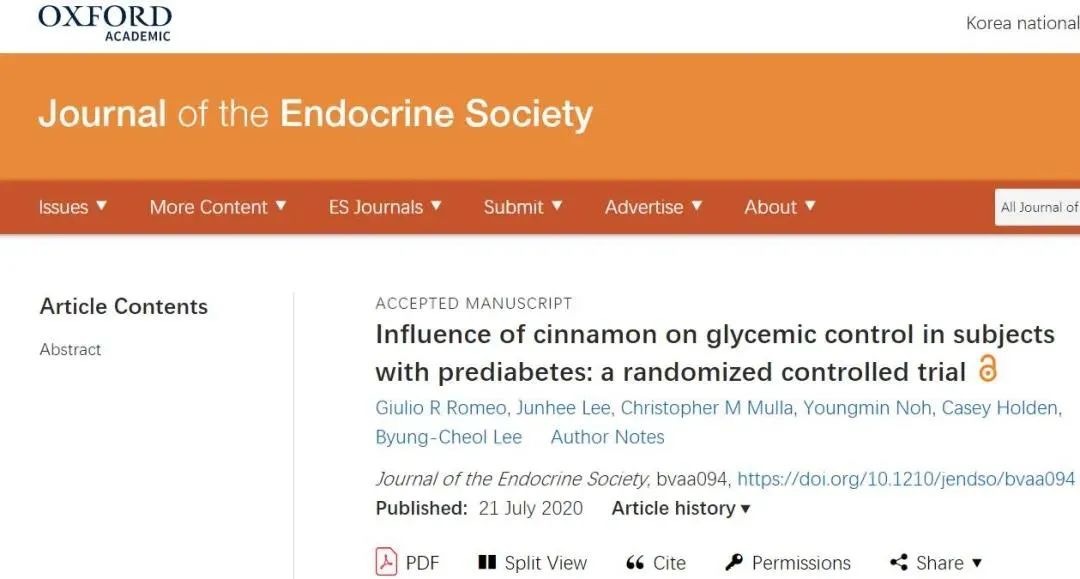Open Author Notes link
This screenshot has height=579, width=1080.
click(607, 437)
